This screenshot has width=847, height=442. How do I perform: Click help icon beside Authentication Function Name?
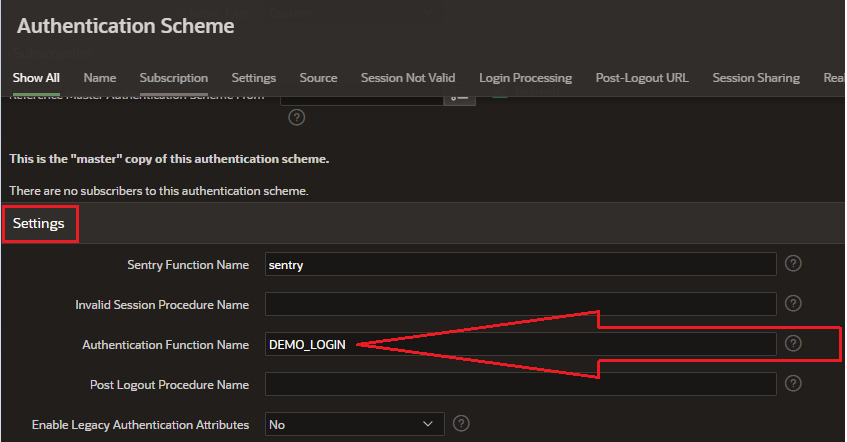point(793,343)
